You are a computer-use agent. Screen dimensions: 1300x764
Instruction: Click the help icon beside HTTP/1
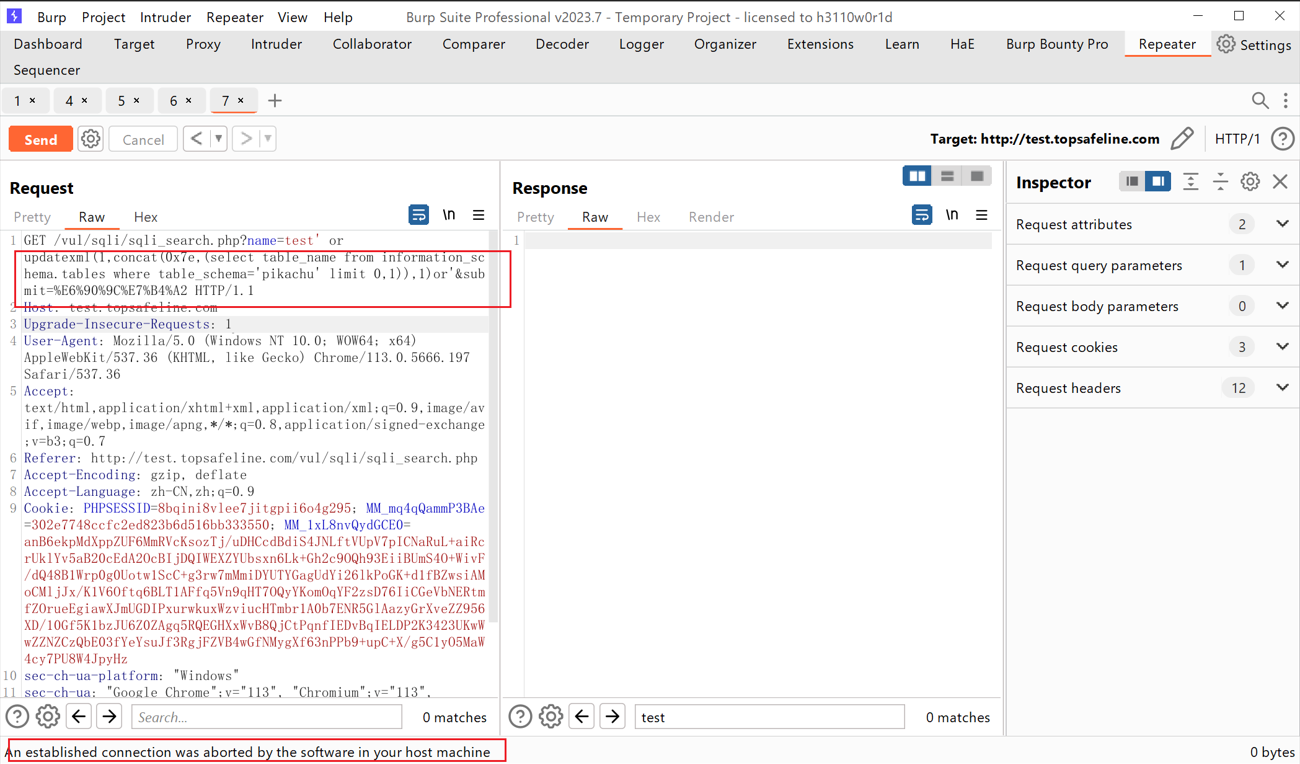point(1282,139)
